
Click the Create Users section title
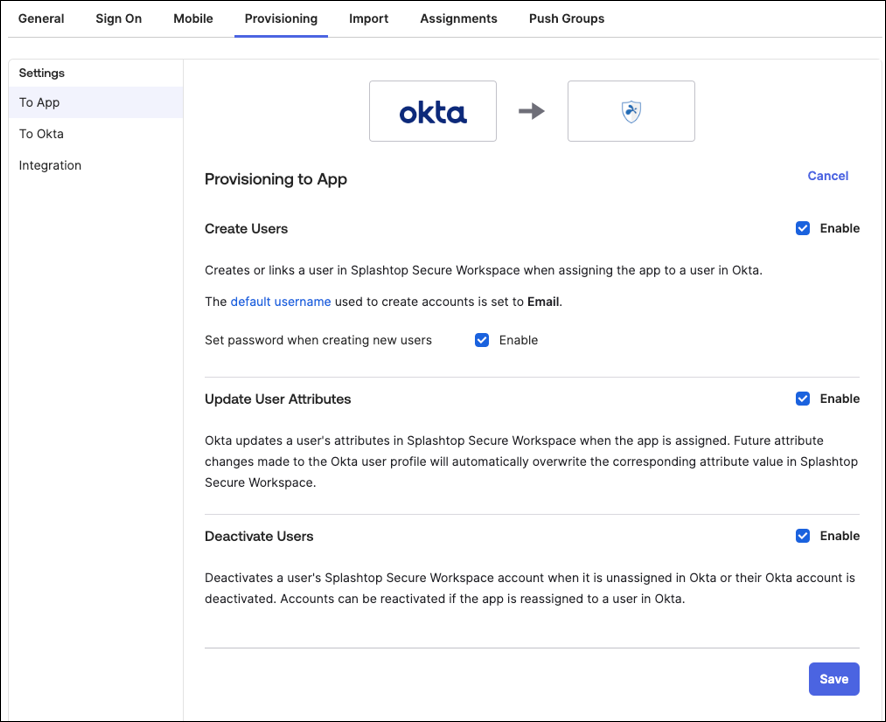pos(246,229)
